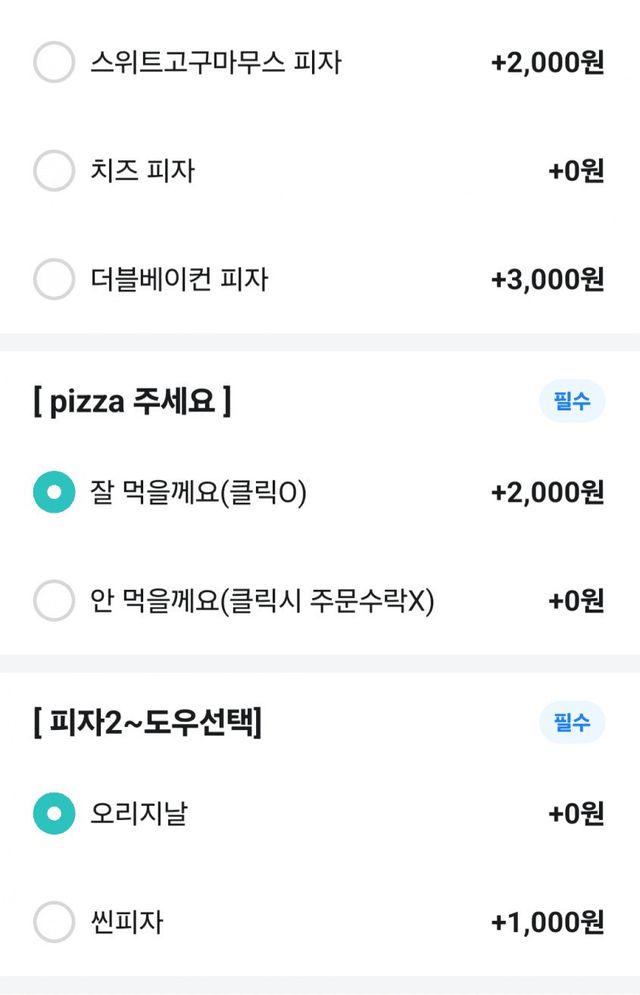Select the 잘 먹을께요(클릭O) radio button
The height and width of the screenshot is (995, 640).
pyautogui.click(x=54, y=492)
